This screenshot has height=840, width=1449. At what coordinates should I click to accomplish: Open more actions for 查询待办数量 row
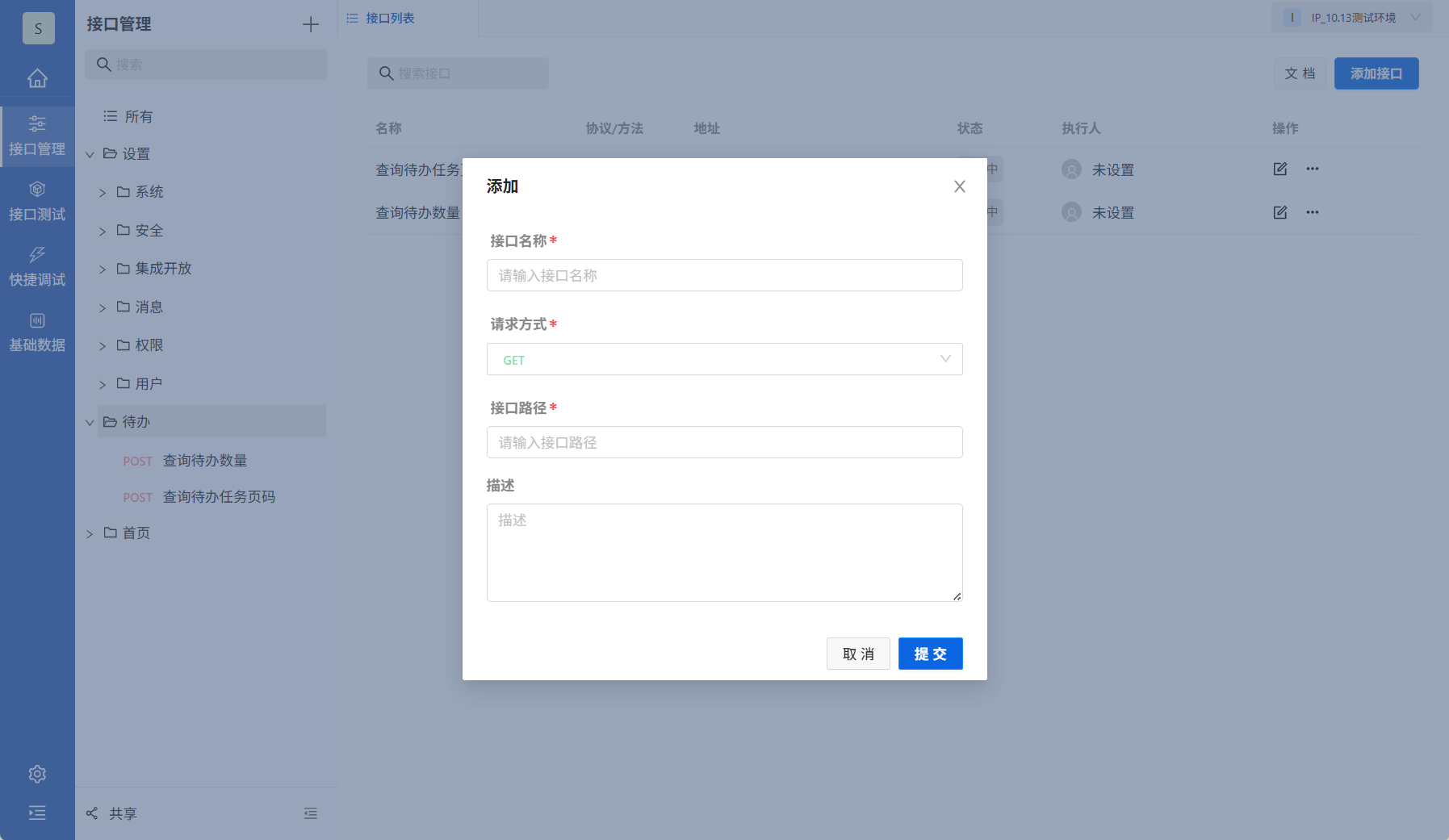coord(1313,212)
